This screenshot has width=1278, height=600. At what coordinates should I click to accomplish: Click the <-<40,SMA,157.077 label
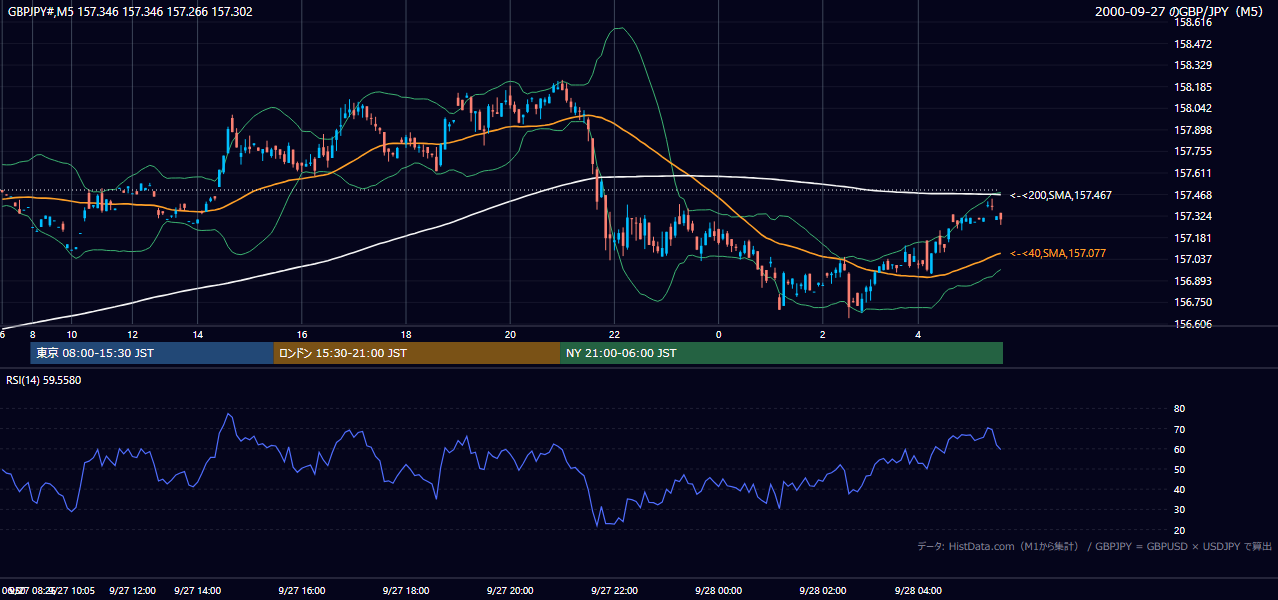(x=1058, y=254)
